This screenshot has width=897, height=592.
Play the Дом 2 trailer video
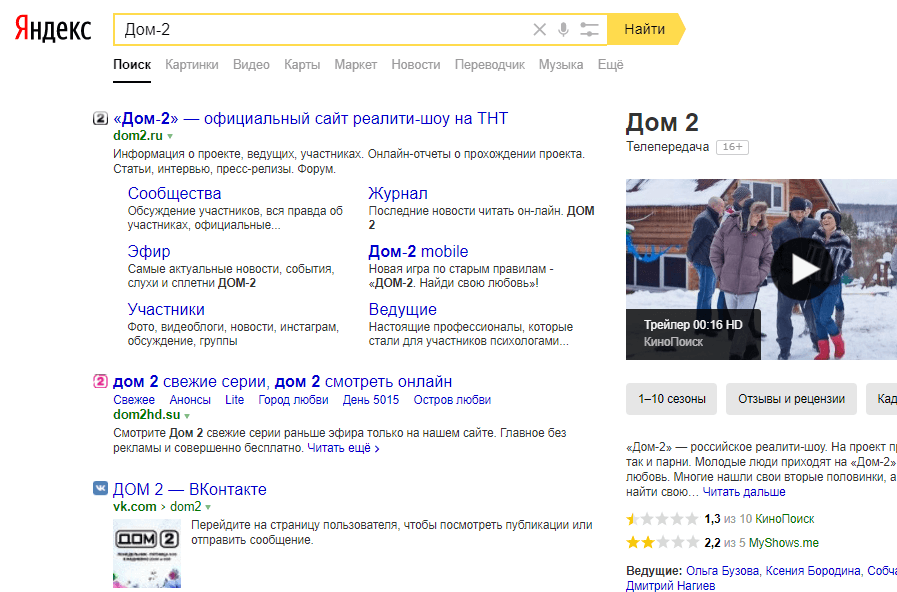(804, 270)
